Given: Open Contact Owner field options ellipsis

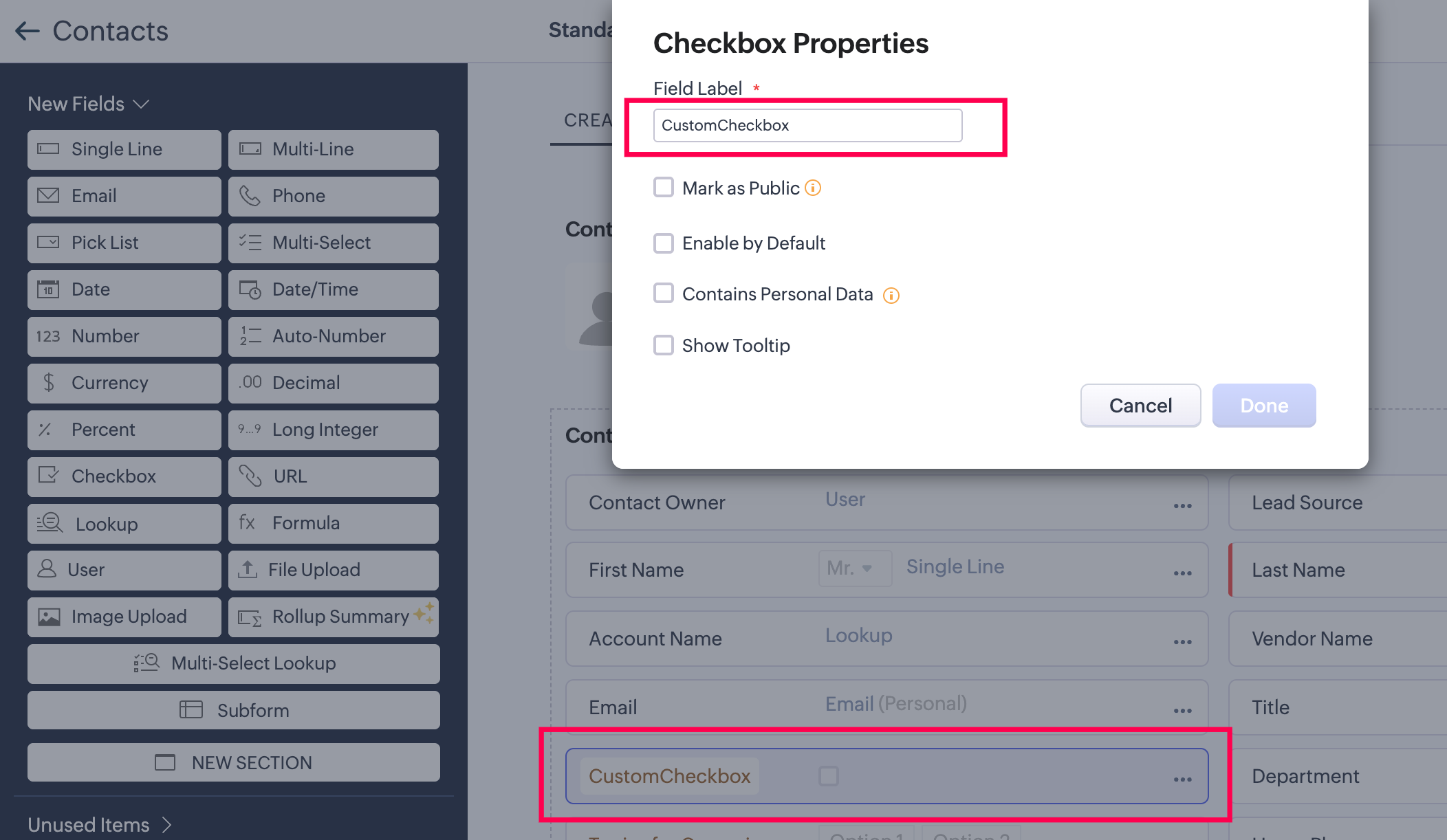Looking at the screenshot, I should click(x=1182, y=506).
